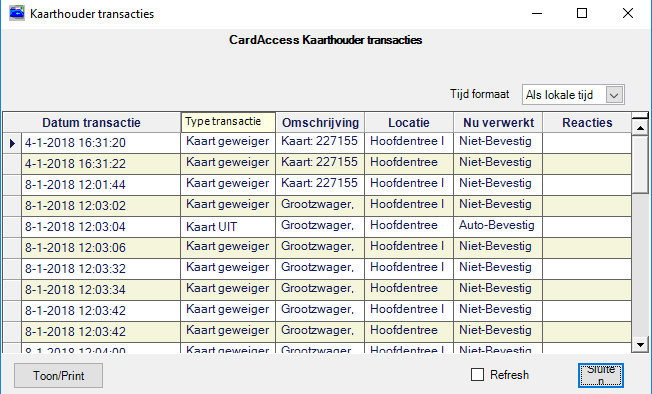Click the Auto-Bevestig cell
The width and height of the screenshot is (652, 394).
[x=498, y=227]
